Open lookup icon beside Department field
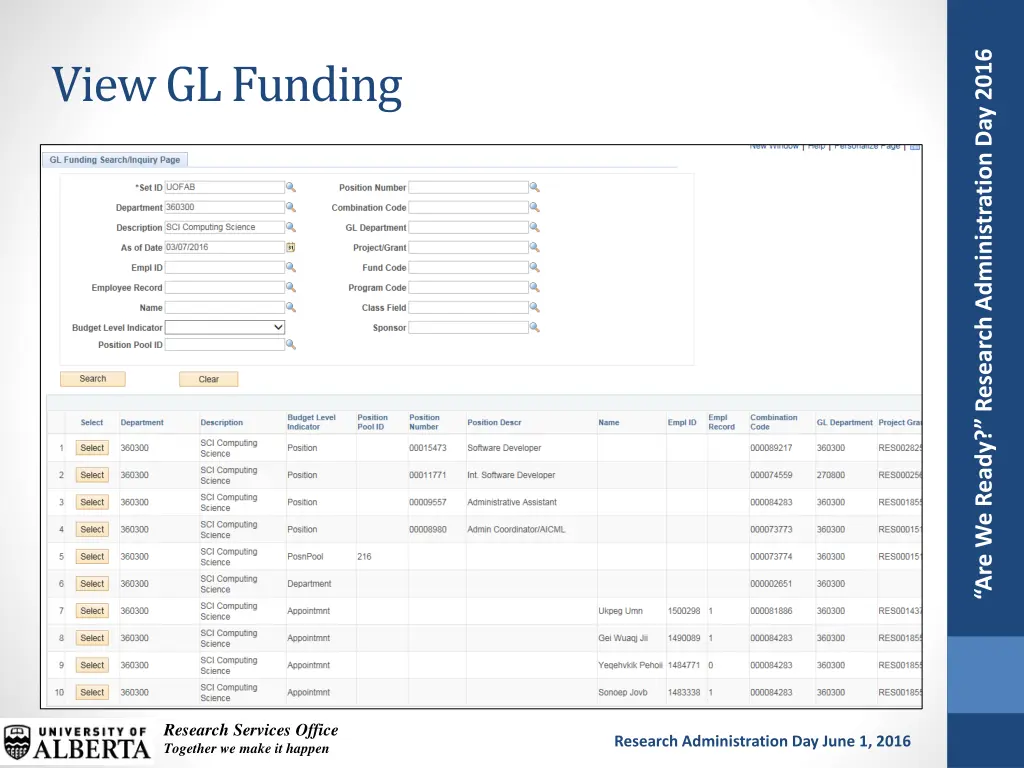 click(291, 207)
